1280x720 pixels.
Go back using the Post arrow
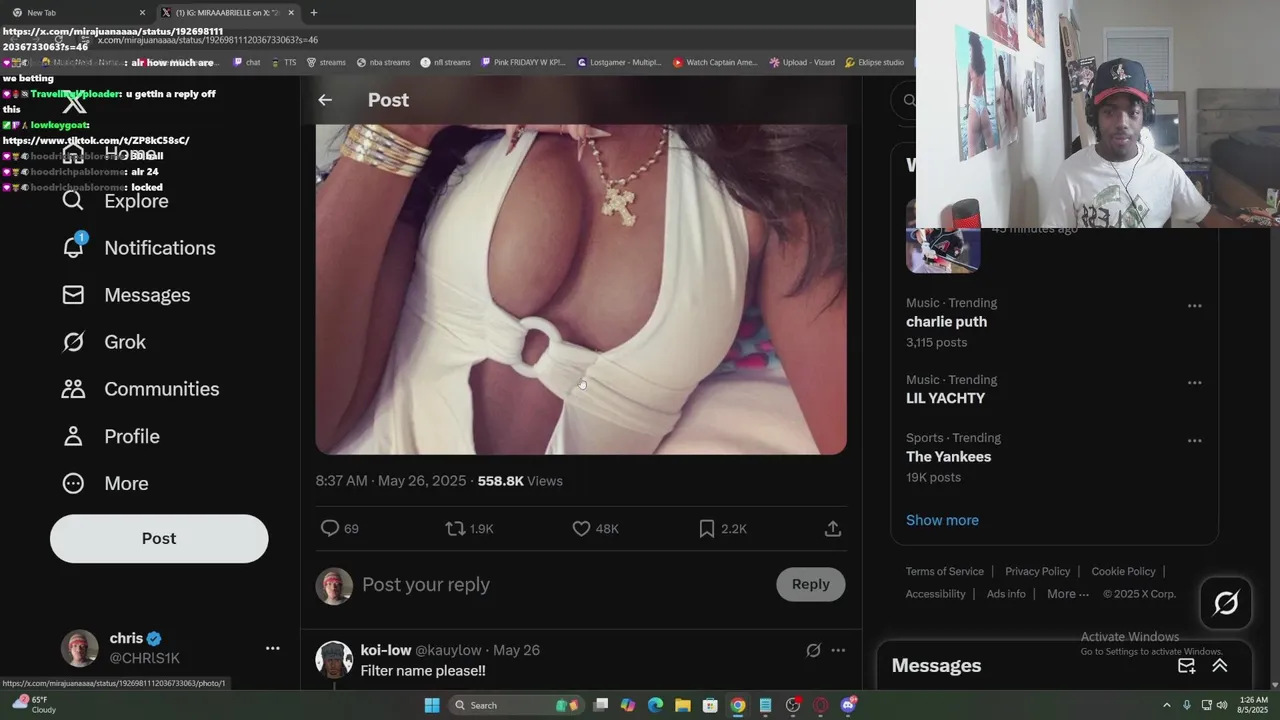(x=325, y=100)
